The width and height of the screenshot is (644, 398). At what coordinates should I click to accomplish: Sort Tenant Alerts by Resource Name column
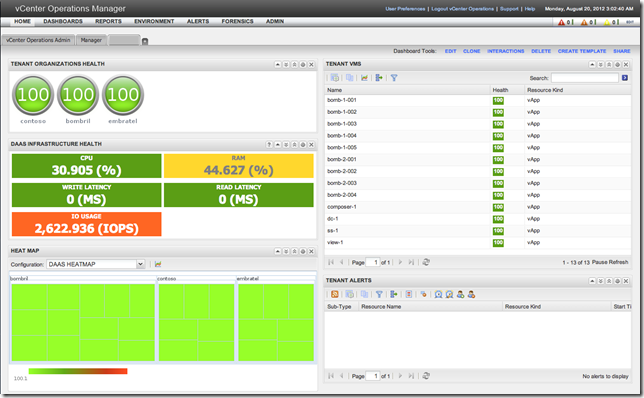[430, 306]
